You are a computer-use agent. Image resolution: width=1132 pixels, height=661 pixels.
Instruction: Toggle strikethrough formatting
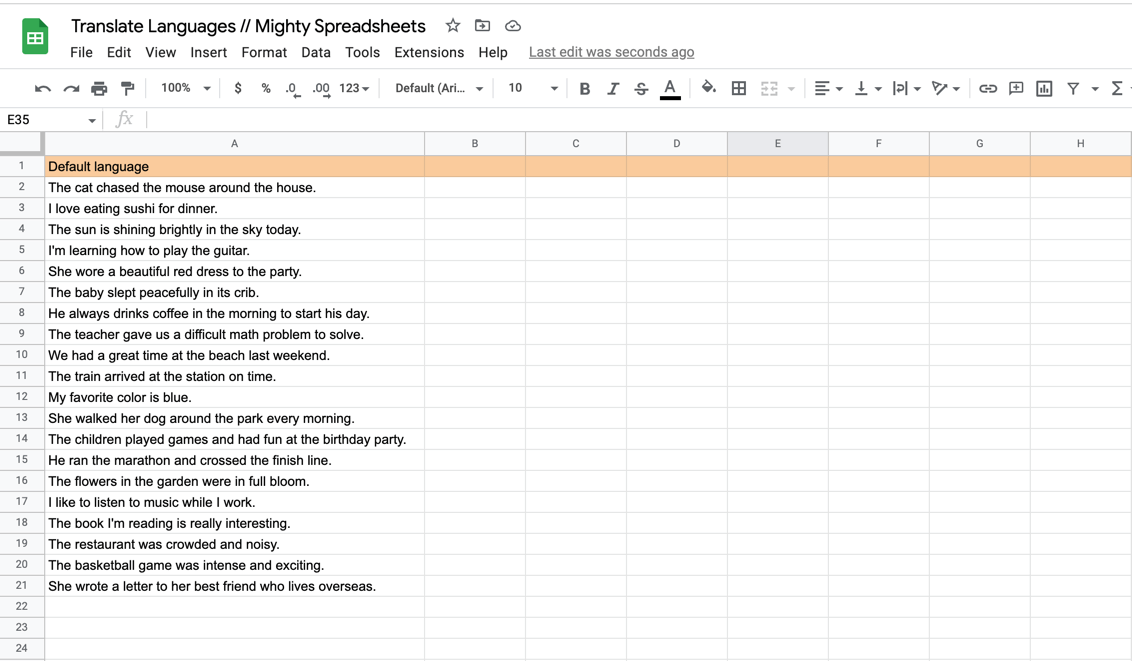[640, 88]
